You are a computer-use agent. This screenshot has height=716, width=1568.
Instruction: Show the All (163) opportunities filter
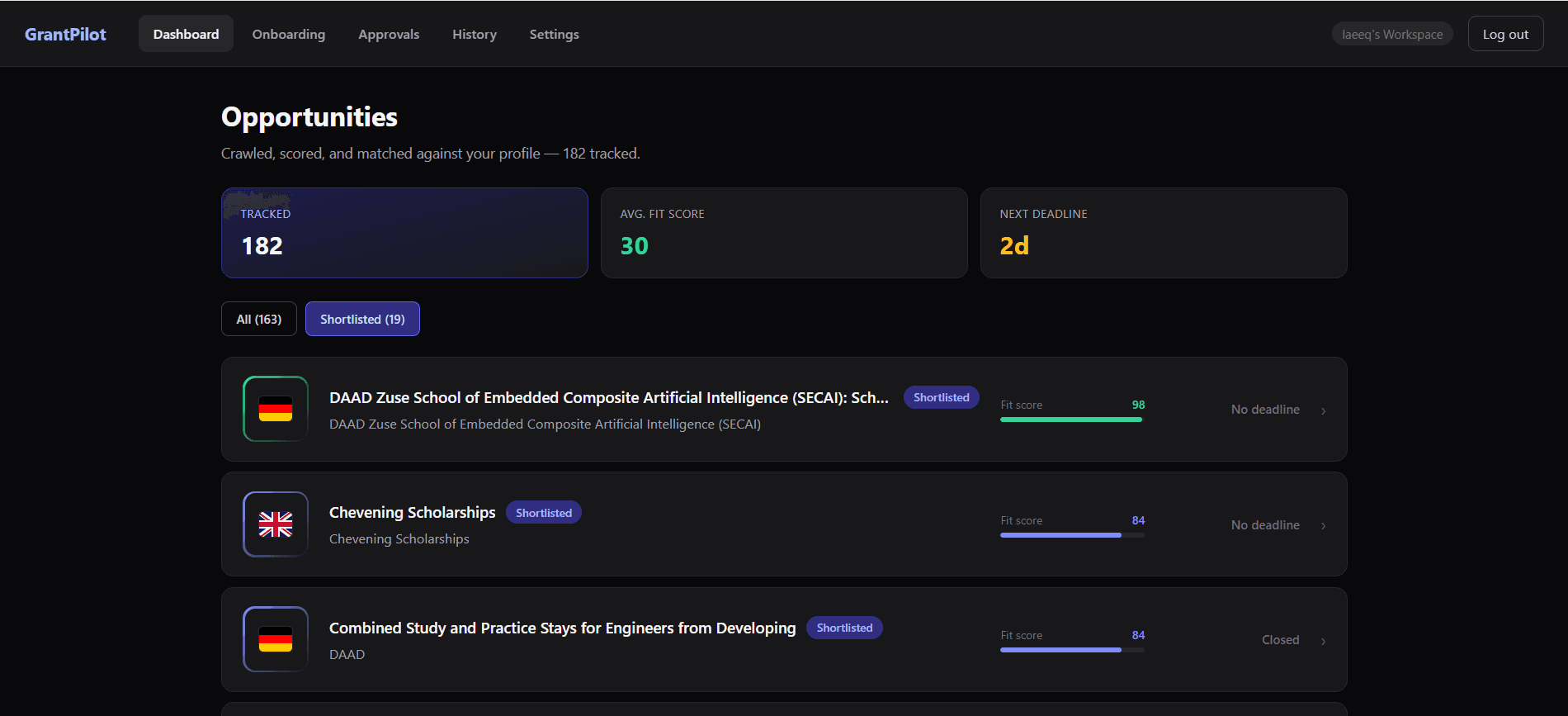click(259, 319)
